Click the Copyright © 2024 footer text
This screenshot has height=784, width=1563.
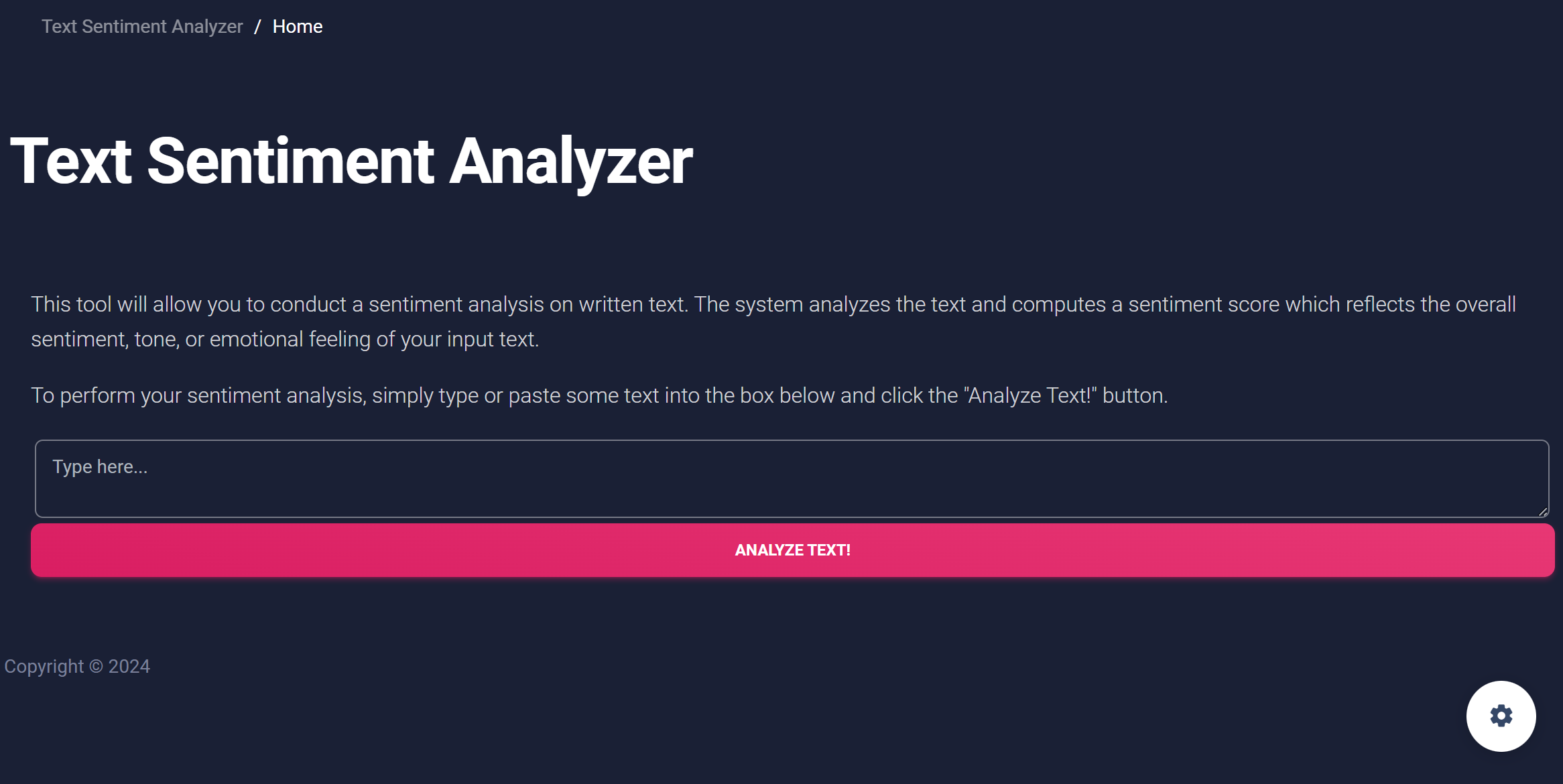pyautogui.click(x=77, y=666)
